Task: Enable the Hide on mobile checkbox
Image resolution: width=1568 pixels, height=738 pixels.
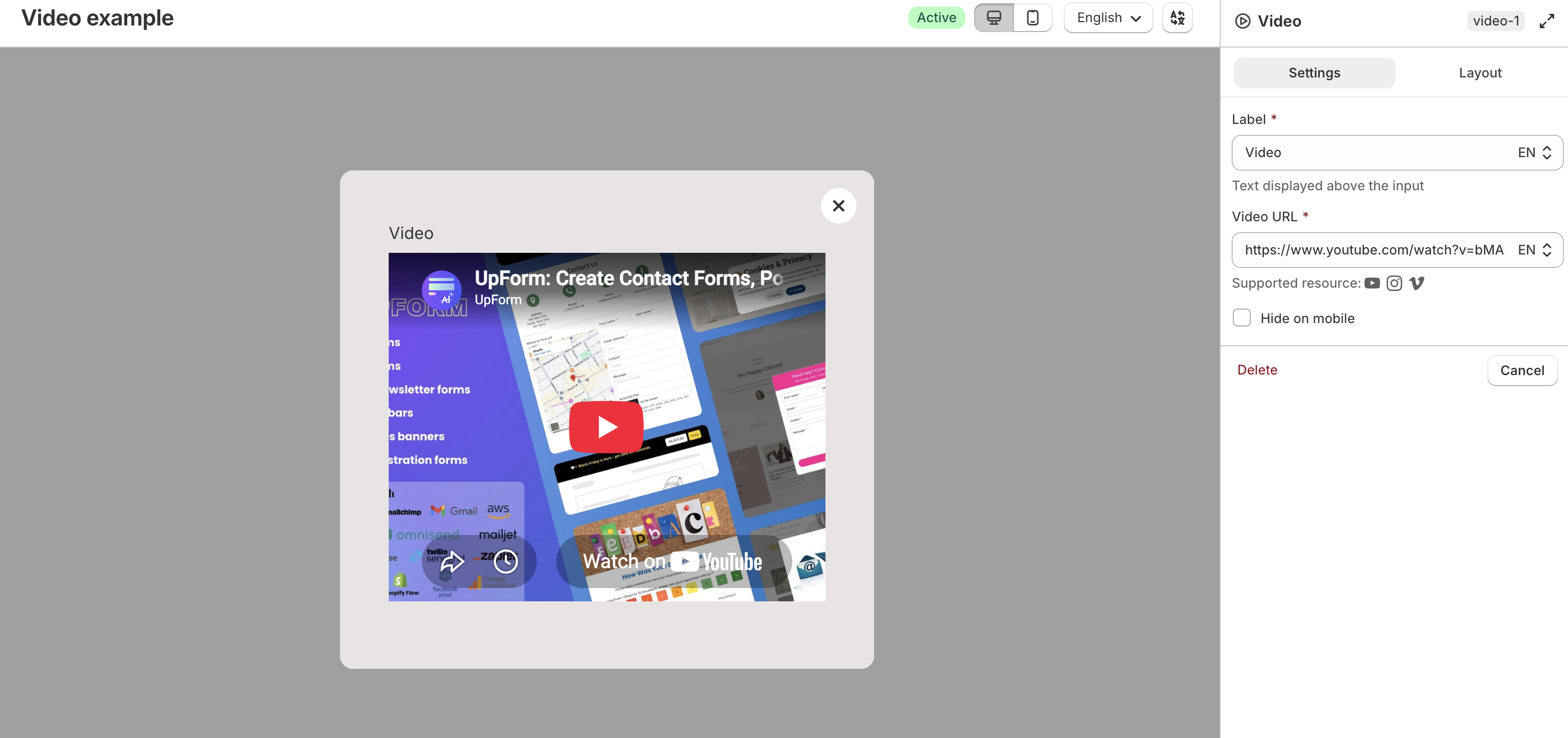Action: 1241,318
